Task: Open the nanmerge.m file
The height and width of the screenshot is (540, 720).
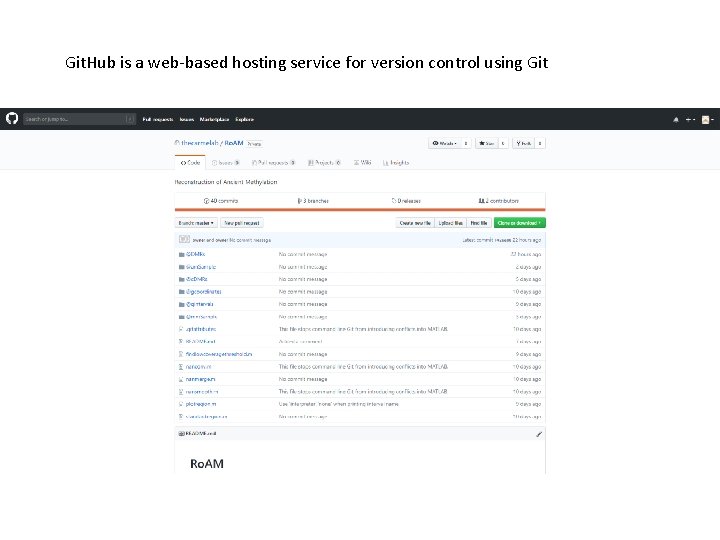Action: pyautogui.click(x=200, y=379)
